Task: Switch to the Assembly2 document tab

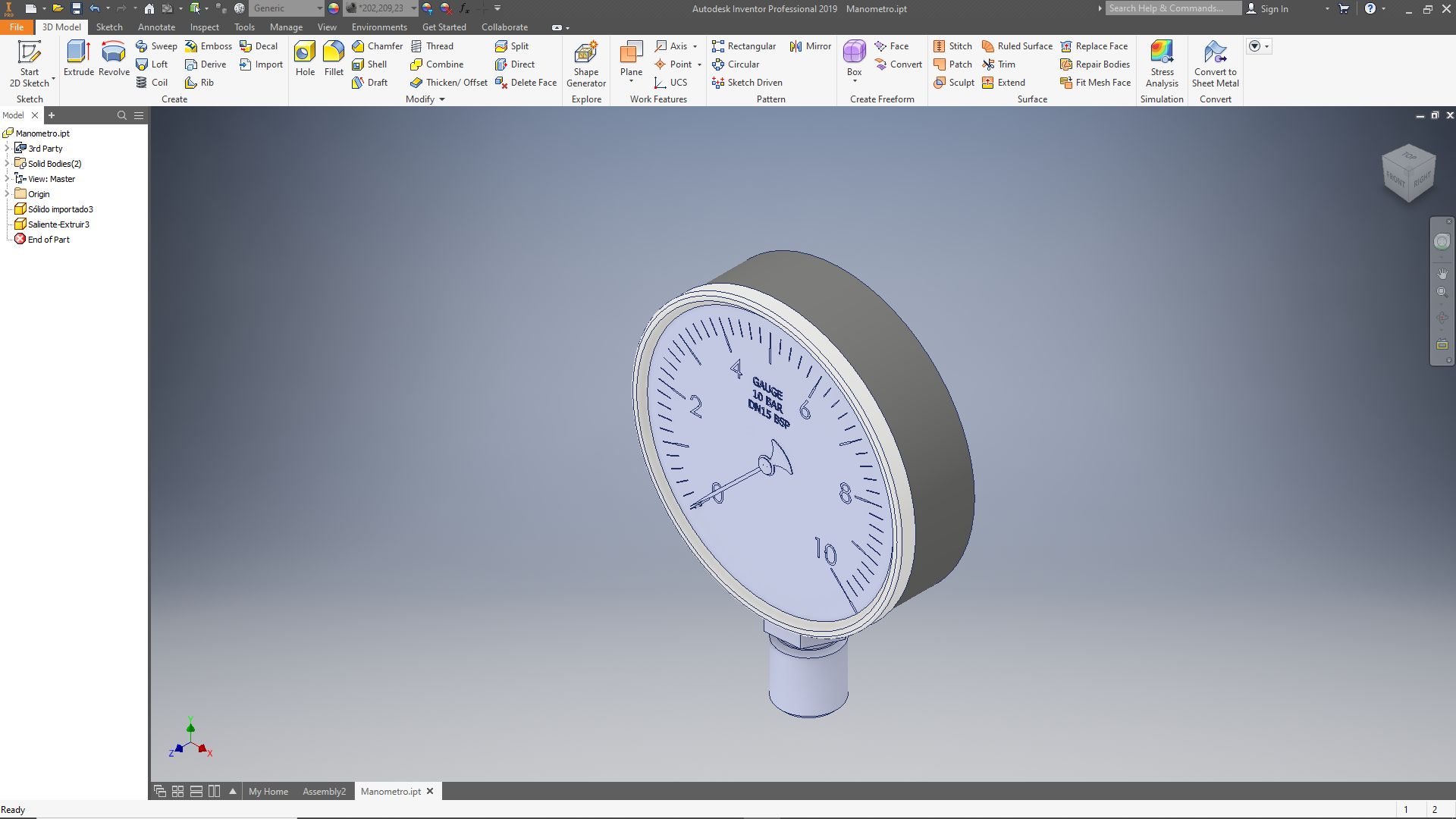Action: [324, 791]
